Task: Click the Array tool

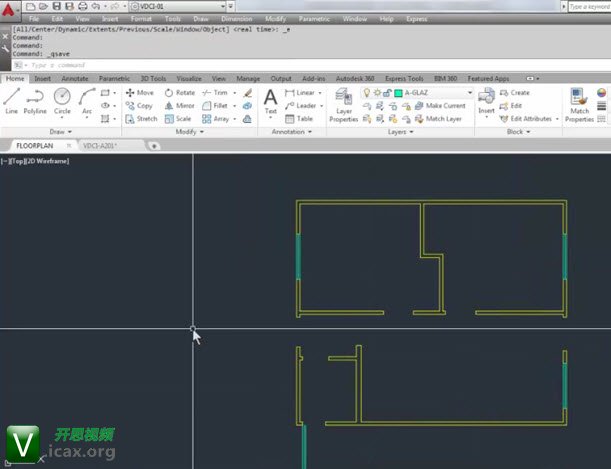Action: coord(215,119)
